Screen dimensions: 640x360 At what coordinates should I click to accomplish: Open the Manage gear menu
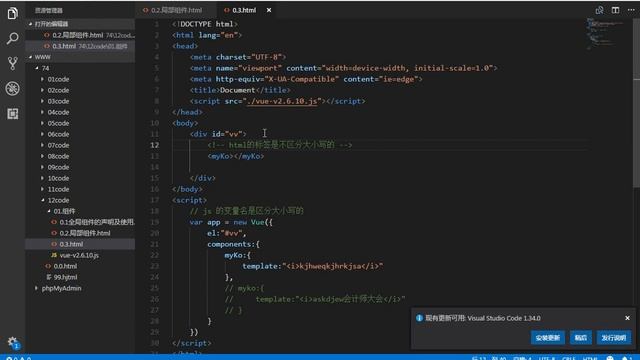click(12, 342)
